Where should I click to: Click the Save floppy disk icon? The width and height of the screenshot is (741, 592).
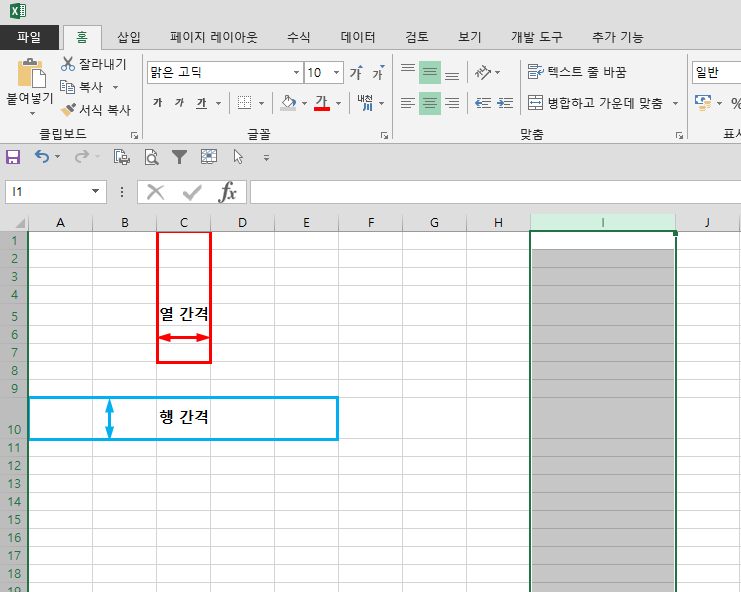13,157
